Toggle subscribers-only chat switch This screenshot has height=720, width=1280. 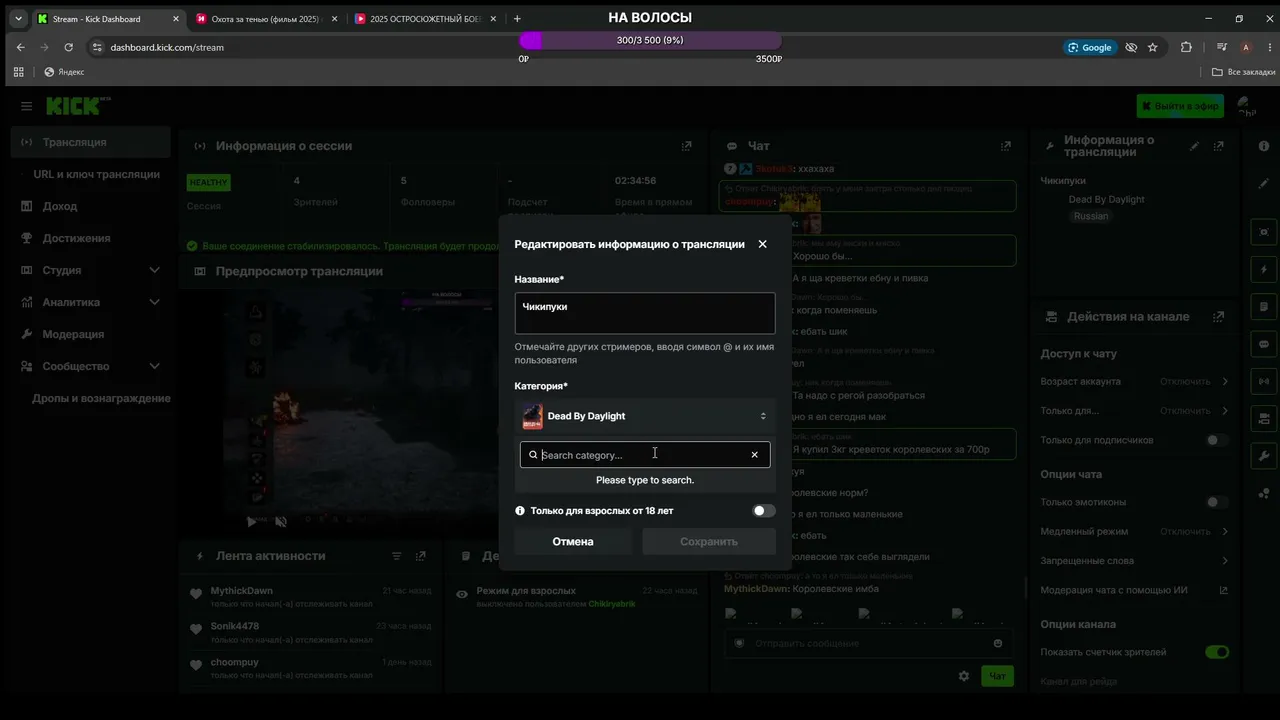point(1217,440)
